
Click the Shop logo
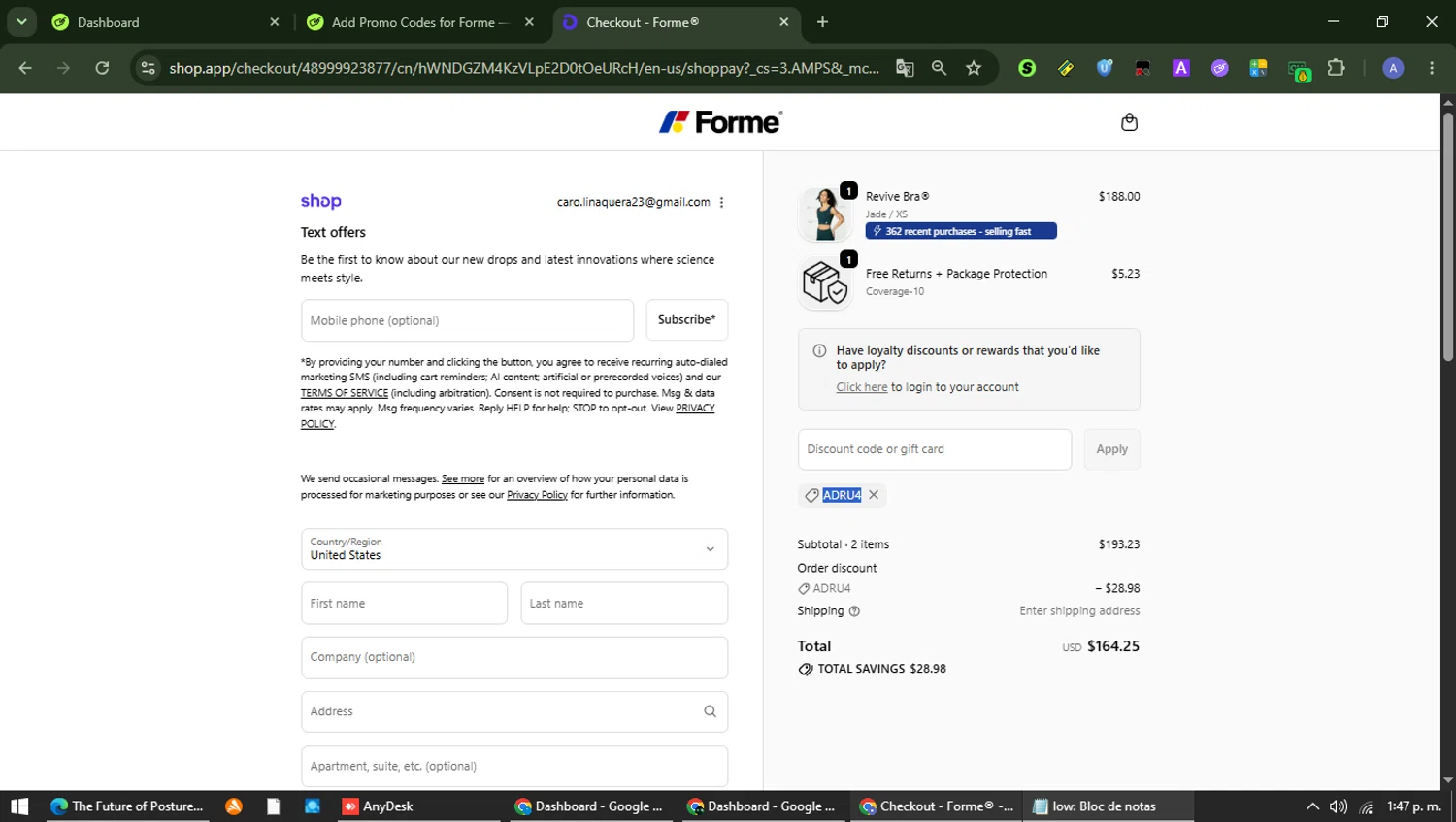coord(321,201)
